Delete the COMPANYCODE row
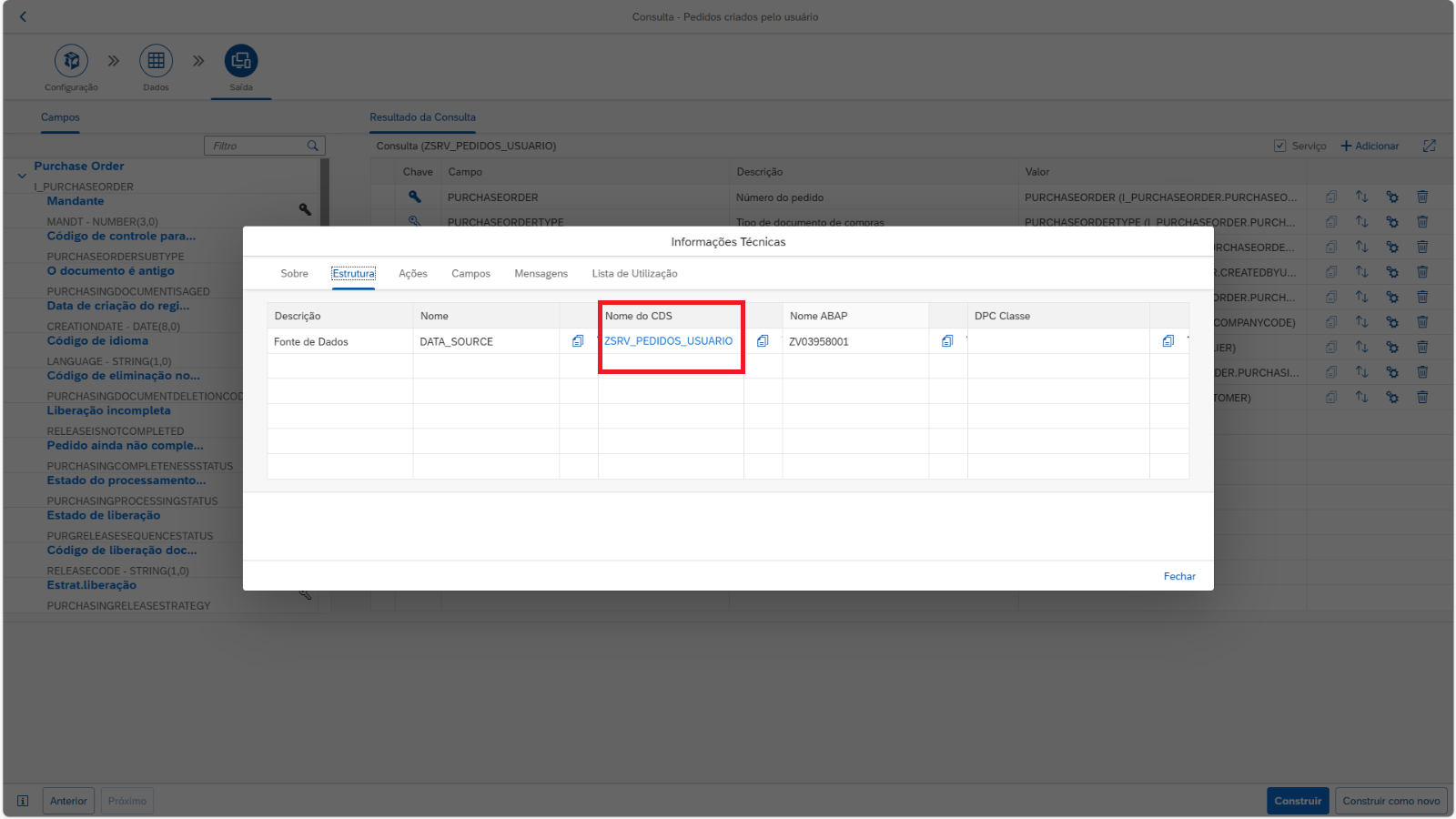Image resolution: width=1456 pixels, height=819 pixels. [x=1422, y=322]
